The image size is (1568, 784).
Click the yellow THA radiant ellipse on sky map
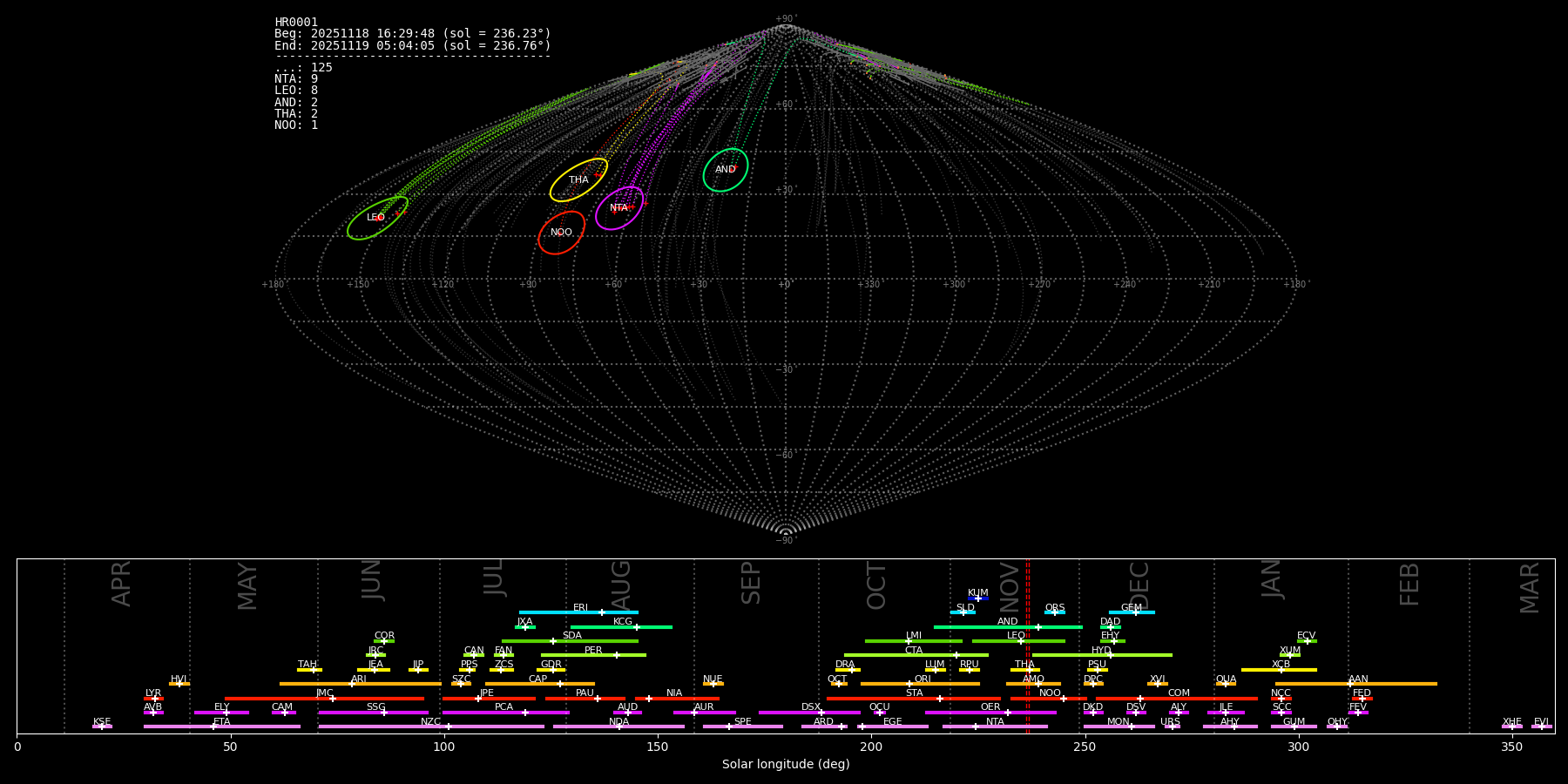[x=578, y=179]
